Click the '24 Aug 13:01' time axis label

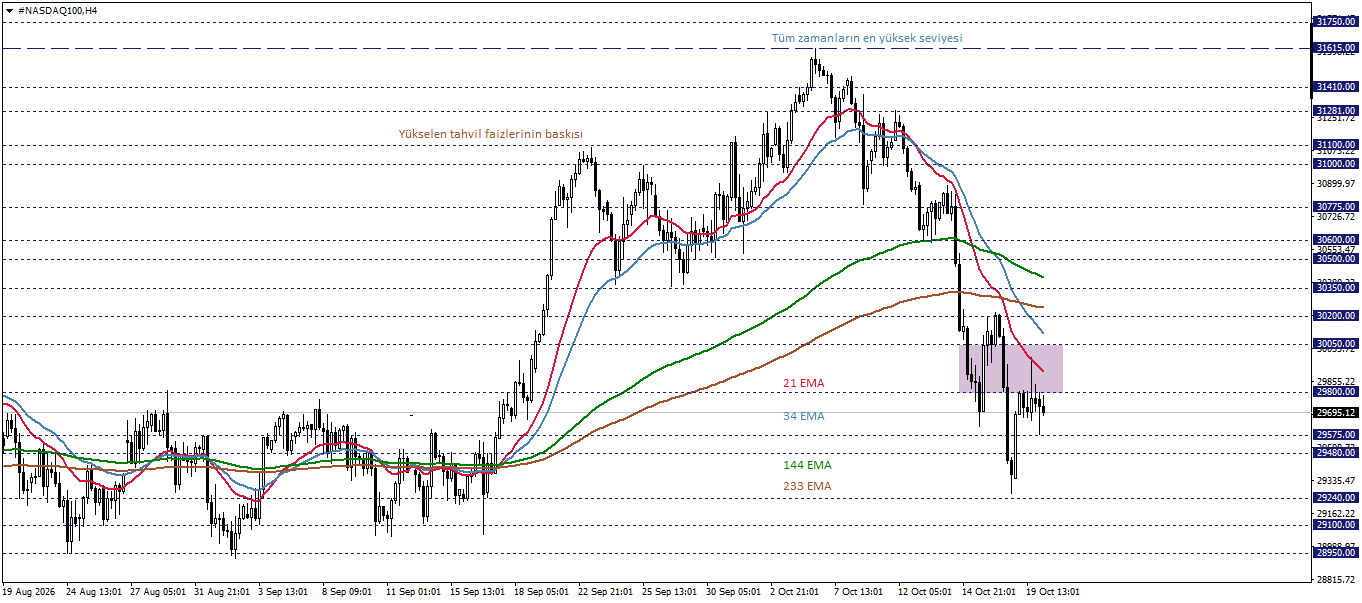pyautogui.click(x=92, y=592)
